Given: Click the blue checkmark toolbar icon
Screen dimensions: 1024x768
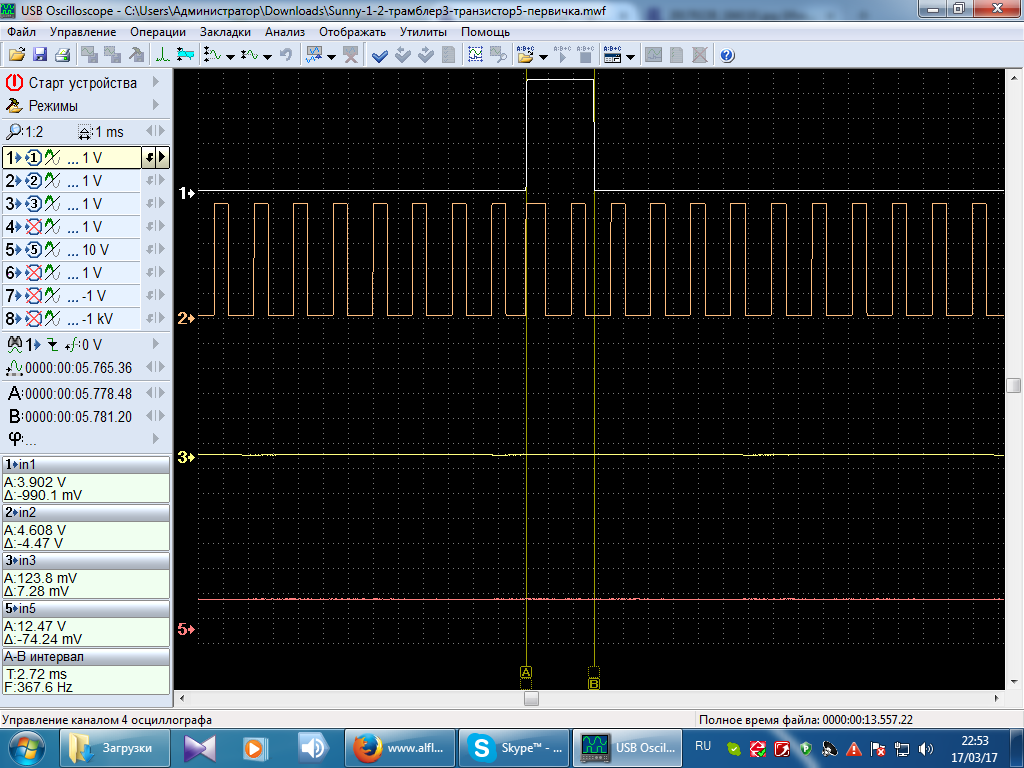Looking at the screenshot, I should click(x=380, y=55).
